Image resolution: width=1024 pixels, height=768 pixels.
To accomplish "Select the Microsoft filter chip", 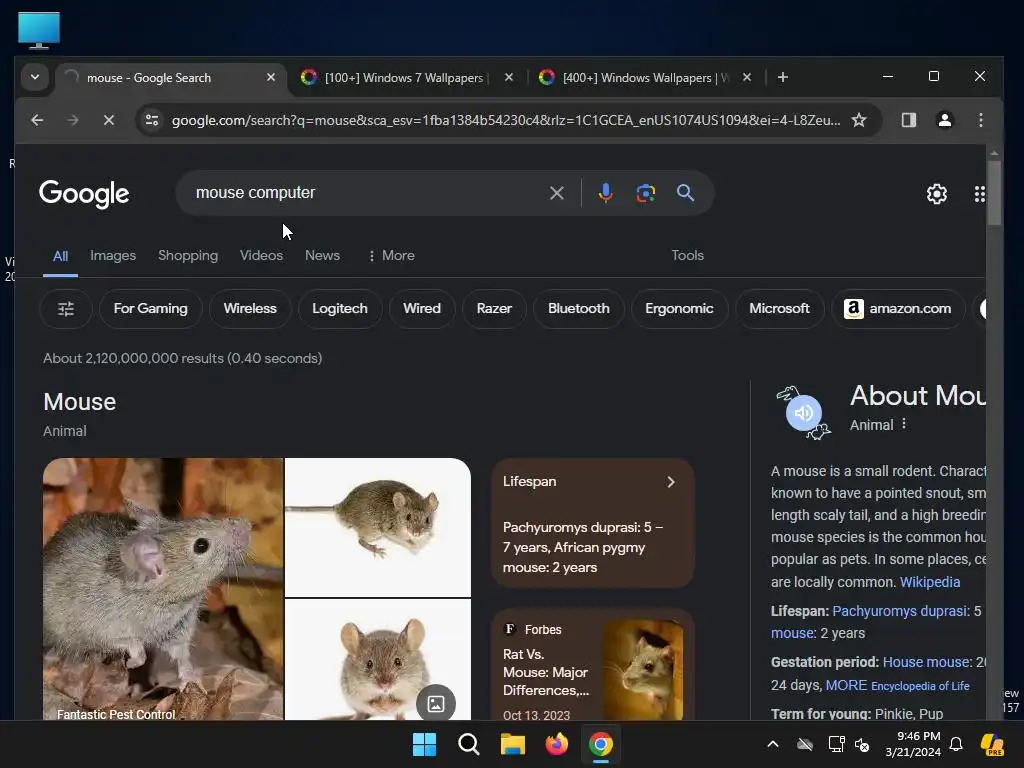I will [779, 309].
